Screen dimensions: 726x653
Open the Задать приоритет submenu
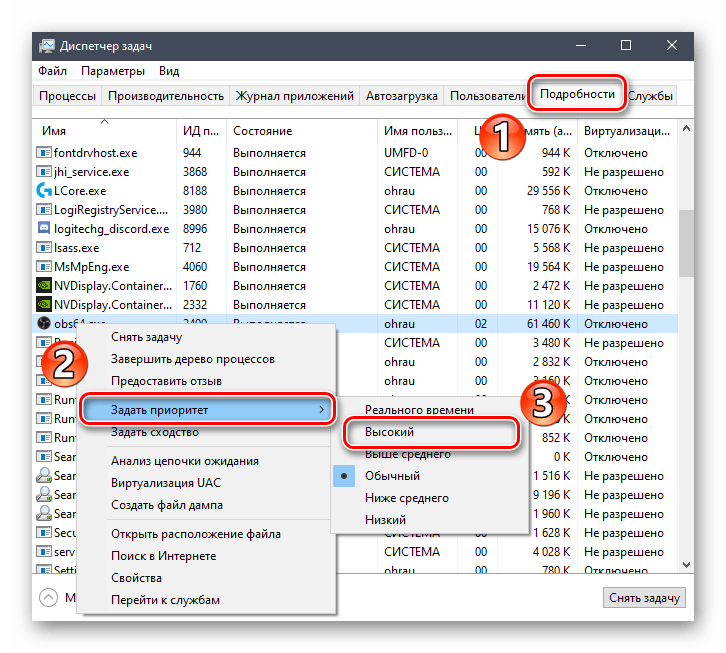[x=207, y=410]
